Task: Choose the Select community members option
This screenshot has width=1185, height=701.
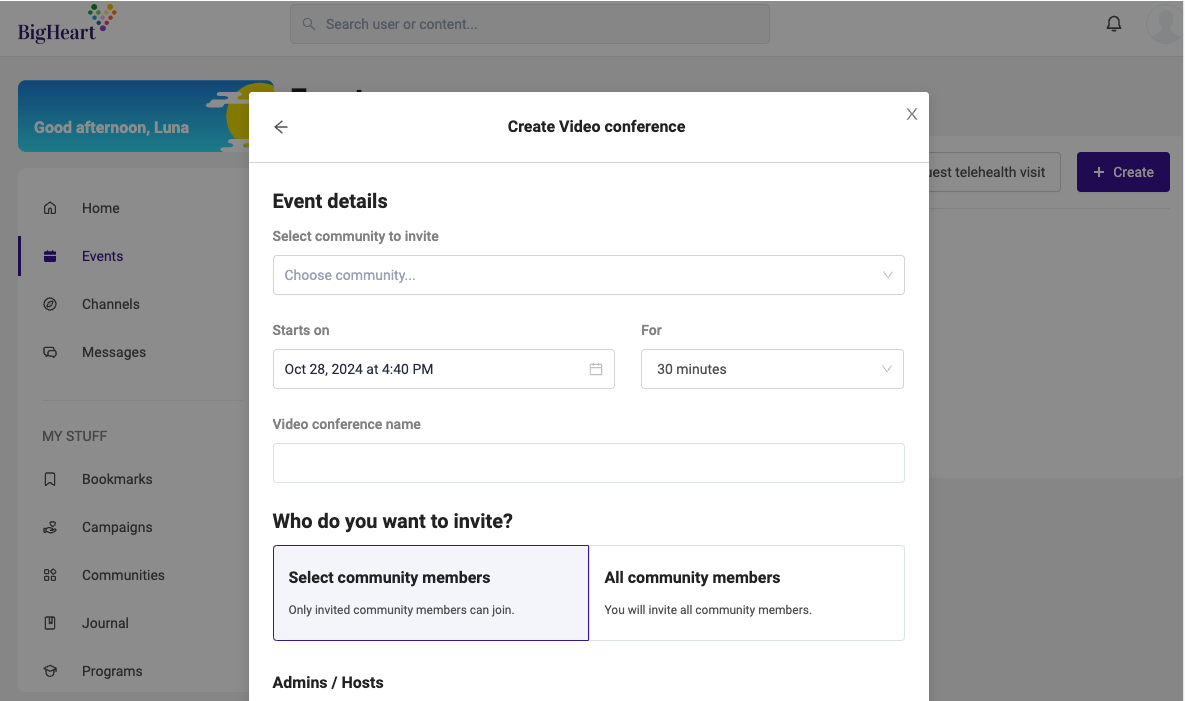Action: click(x=431, y=593)
